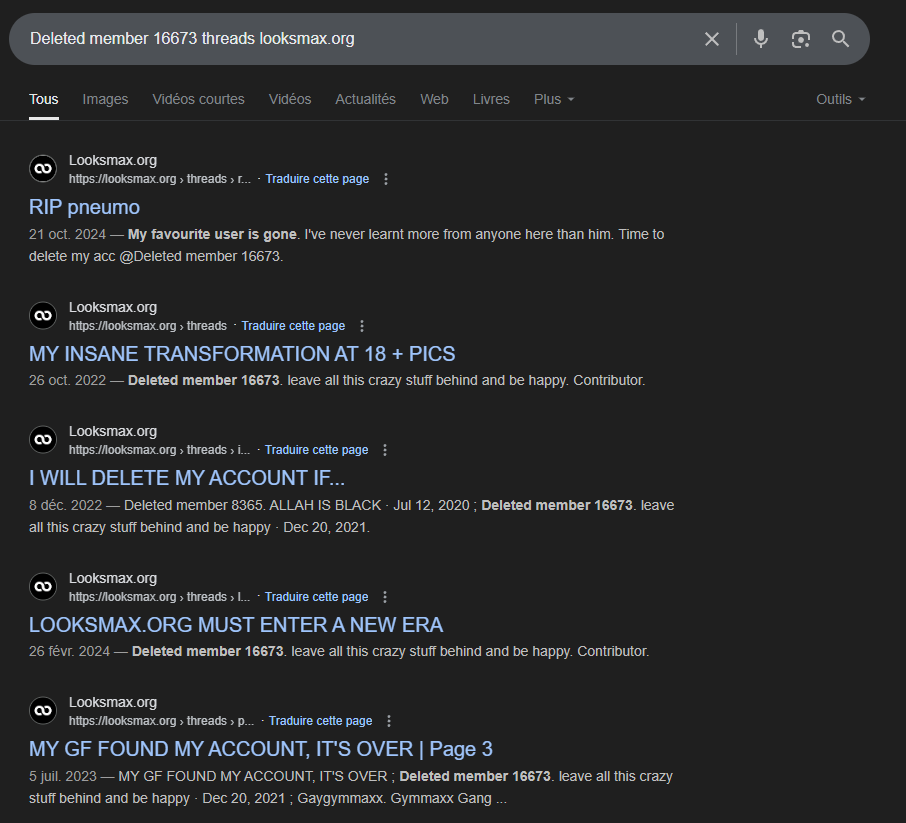The image size is (906, 823).
Task: Click the Looksmax favicon beside LOOKSMAX.ORG MUST ENTER A NEW ERA result
Action: tap(43, 587)
